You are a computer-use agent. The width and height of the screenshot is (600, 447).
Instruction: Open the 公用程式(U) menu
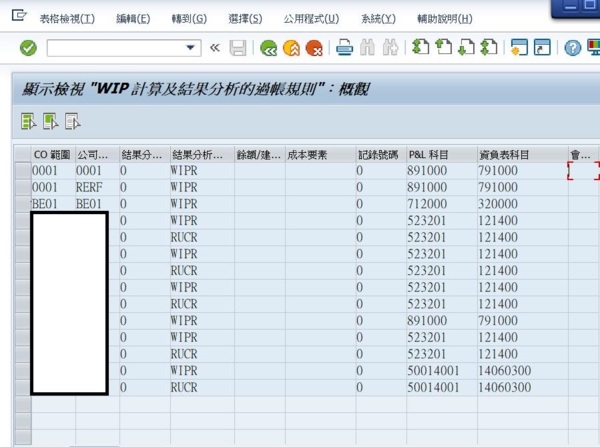pos(310,19)
